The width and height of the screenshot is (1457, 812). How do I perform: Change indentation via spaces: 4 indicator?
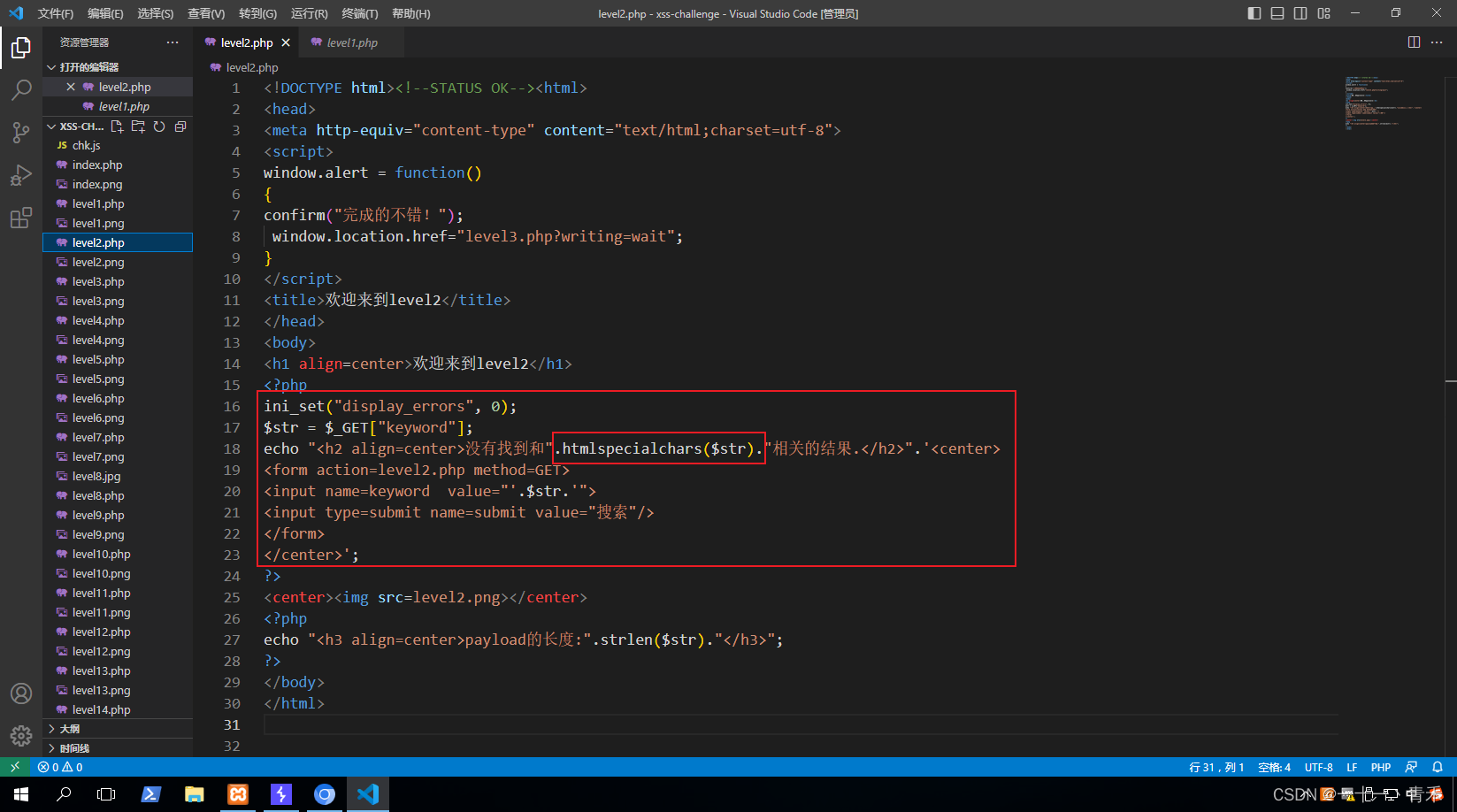pyautogui.click(x=1275, y=767)
